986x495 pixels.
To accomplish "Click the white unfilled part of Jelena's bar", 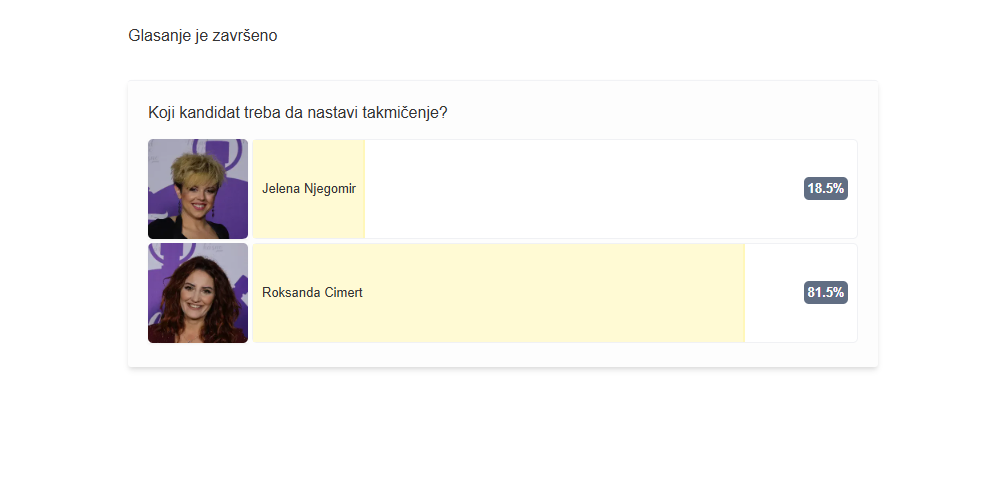I will (x=580, y=189).
